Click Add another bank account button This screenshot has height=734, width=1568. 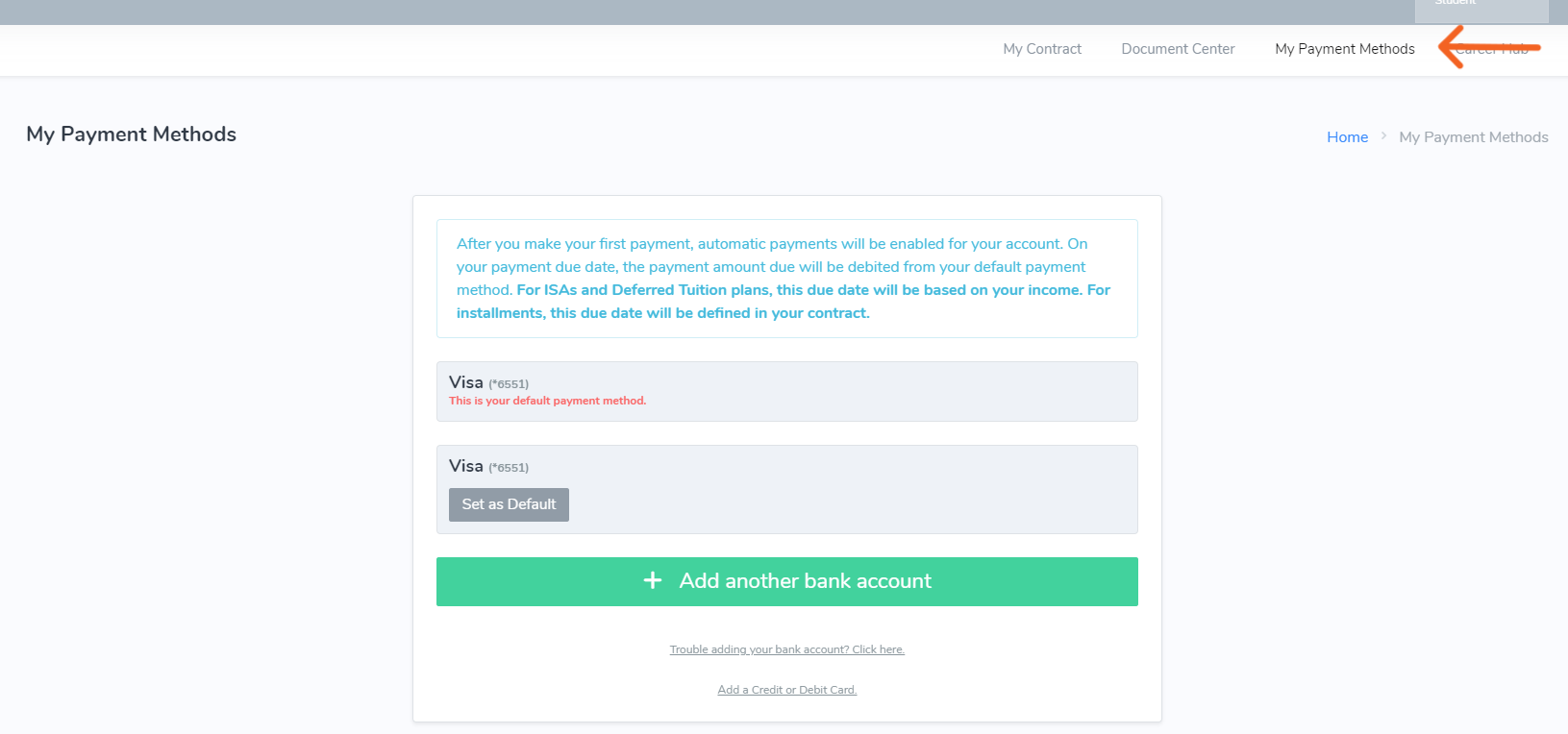point(786,581)
